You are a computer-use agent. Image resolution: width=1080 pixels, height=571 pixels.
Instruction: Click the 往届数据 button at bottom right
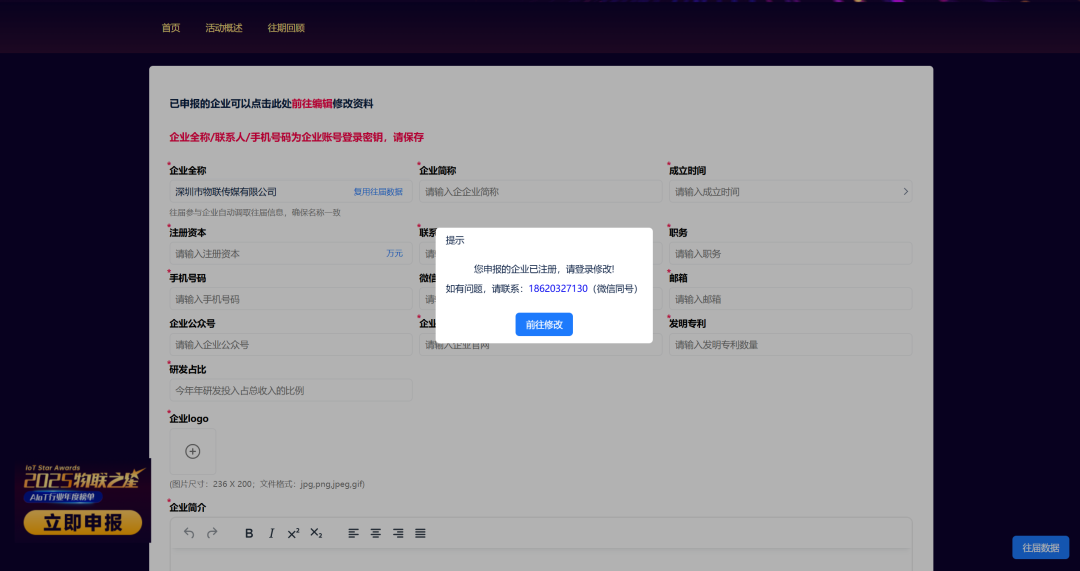(x=1040, y=547)
